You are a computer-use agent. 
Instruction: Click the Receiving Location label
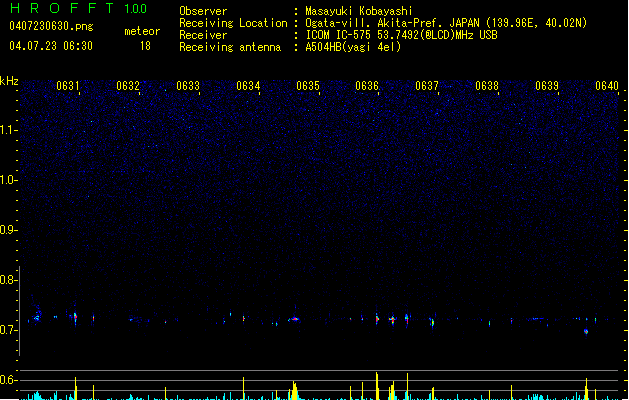point(233,23)
